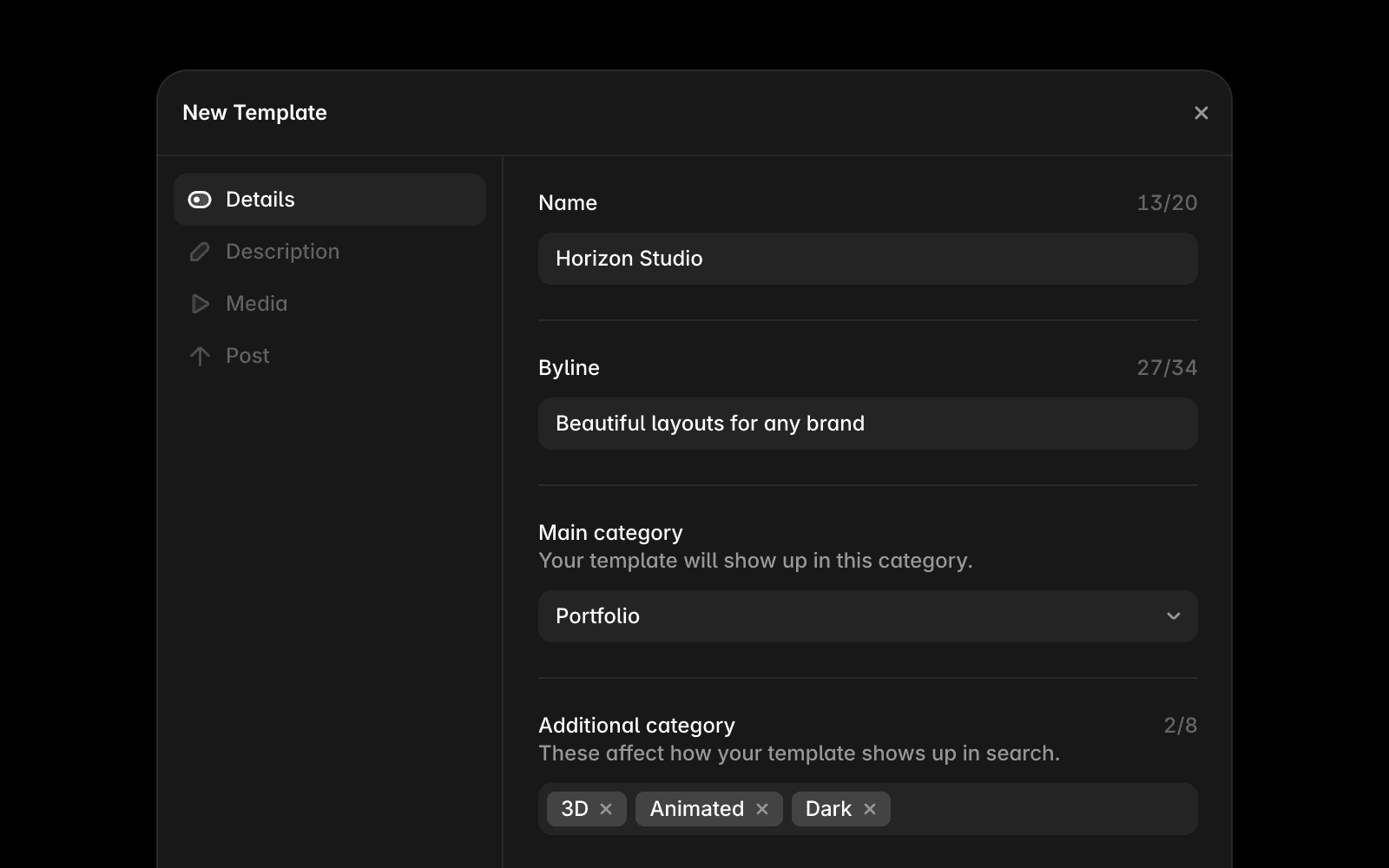This screenshot has height=868, width=1389.
Task: Click 'These affect how your template' hint
Action: point(799,753)
